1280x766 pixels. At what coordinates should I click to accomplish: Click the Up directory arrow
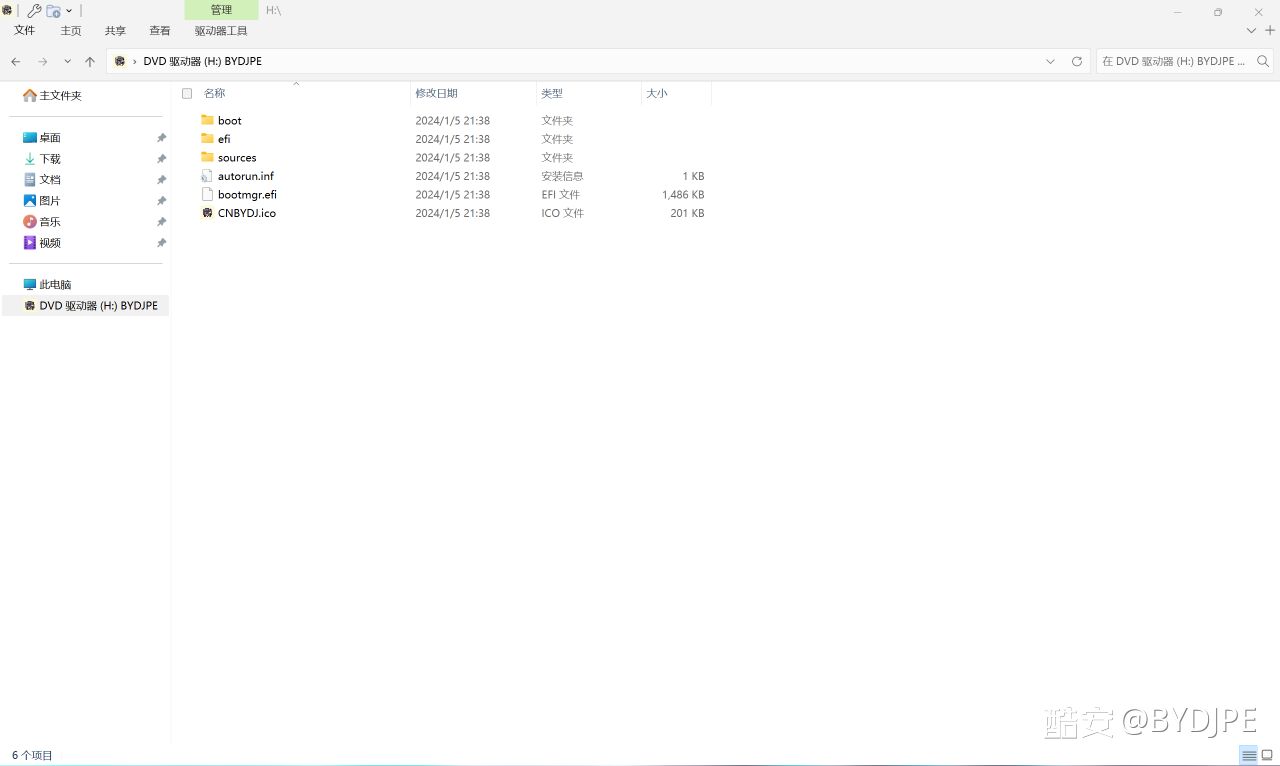(x=90, y=62)
